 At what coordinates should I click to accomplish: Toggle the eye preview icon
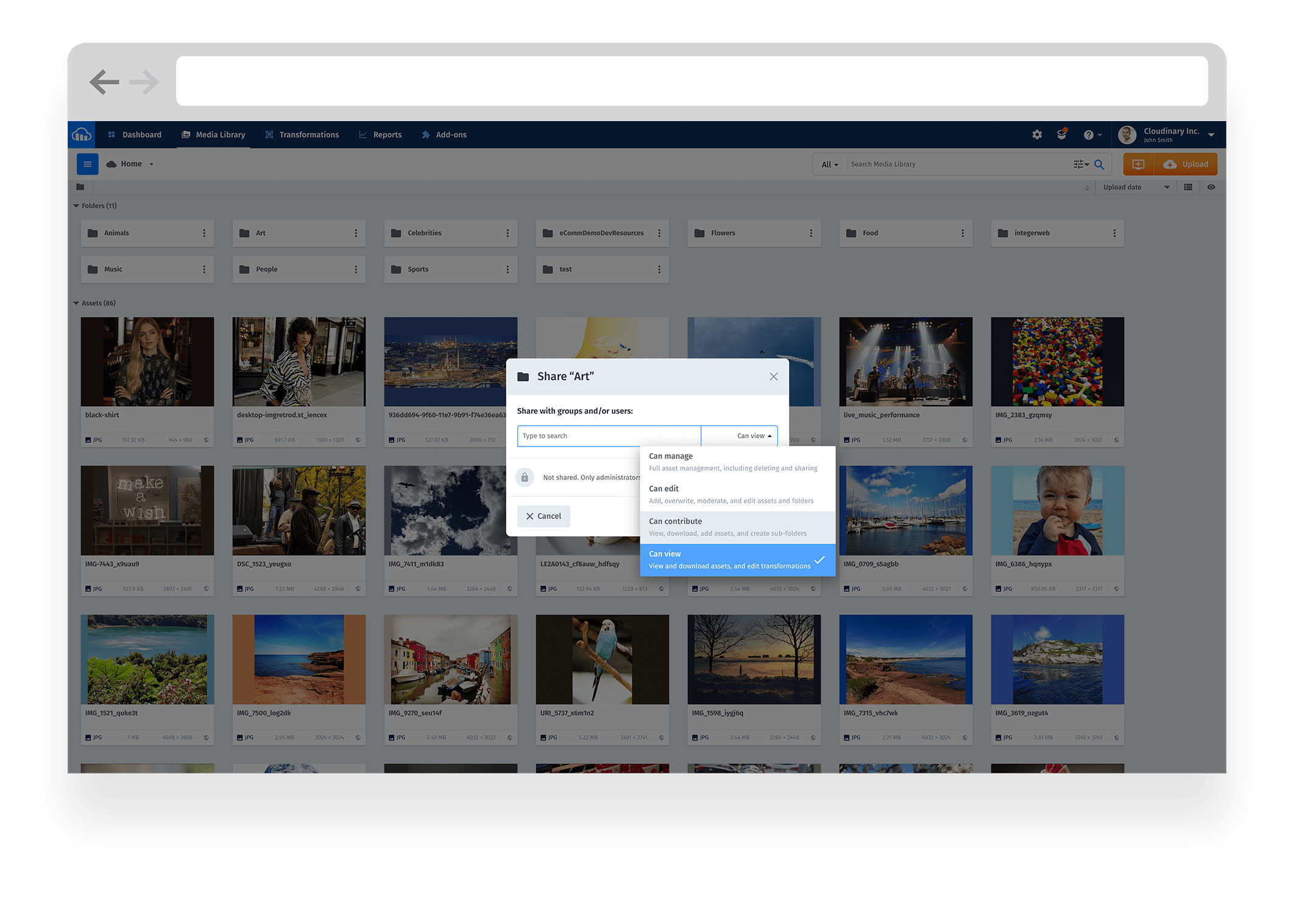pyautogui.click(x=1211, y=188)
